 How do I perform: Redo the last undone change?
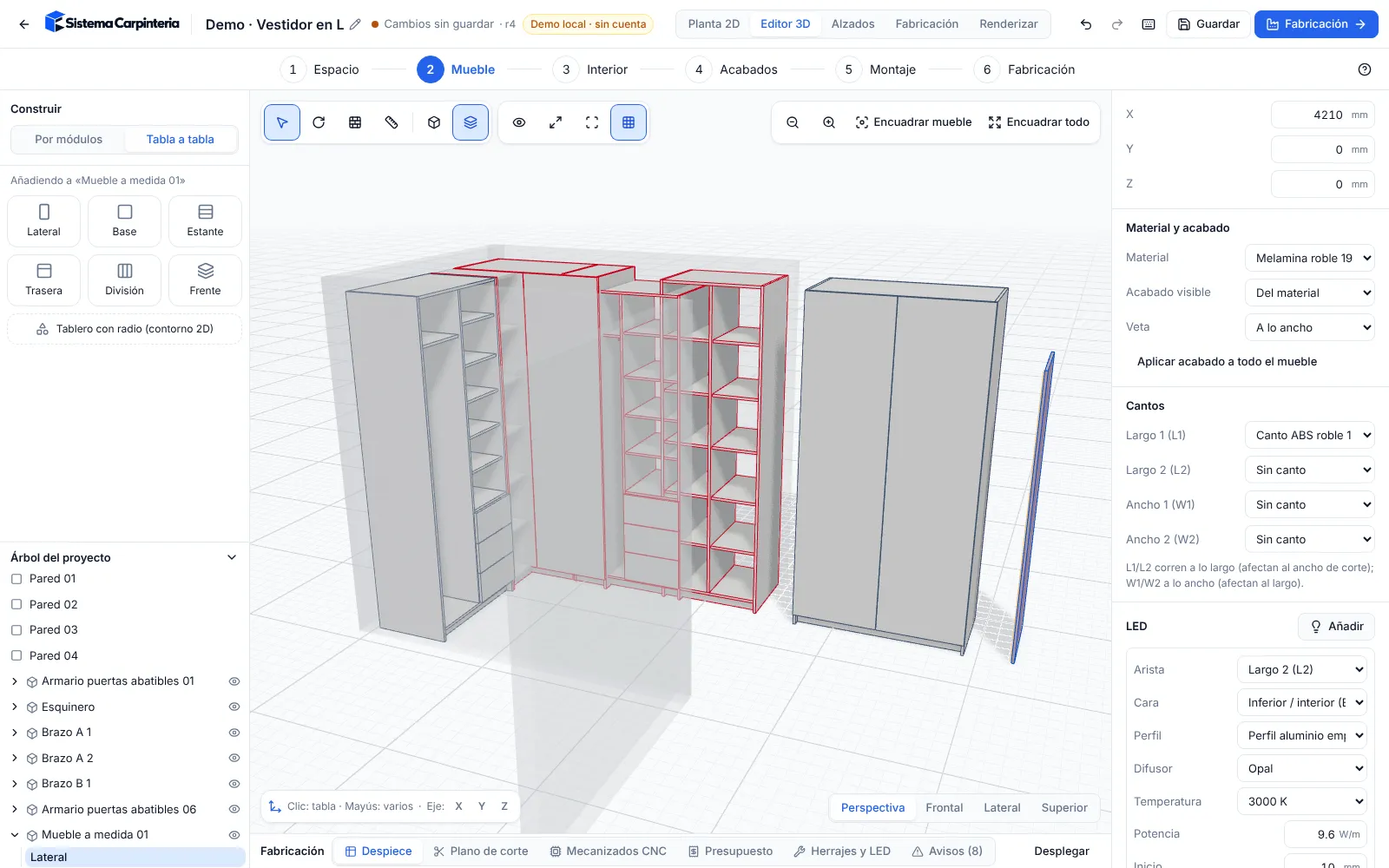click(x=1117, y=24)
